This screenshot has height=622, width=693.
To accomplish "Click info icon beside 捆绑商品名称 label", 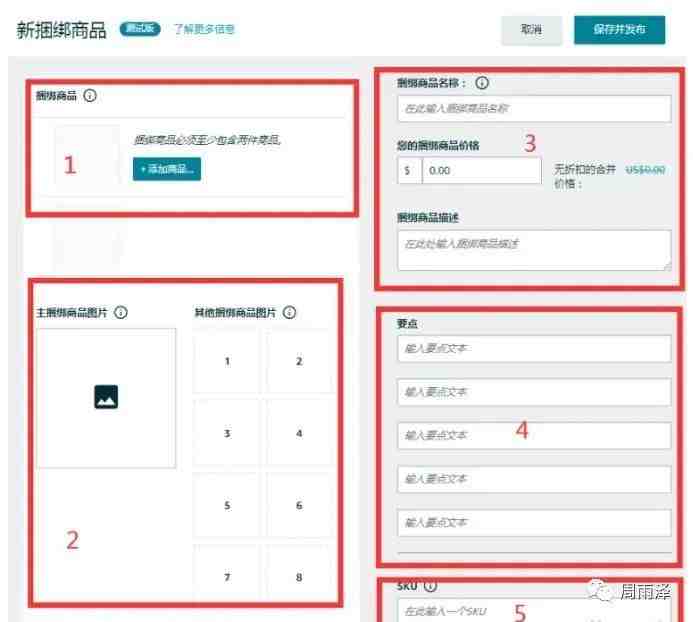I will (482, 83).
